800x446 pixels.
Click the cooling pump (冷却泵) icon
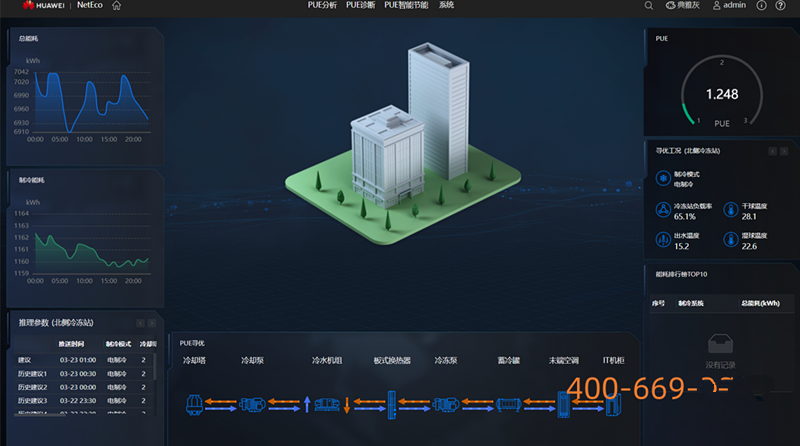click(253, 405)
